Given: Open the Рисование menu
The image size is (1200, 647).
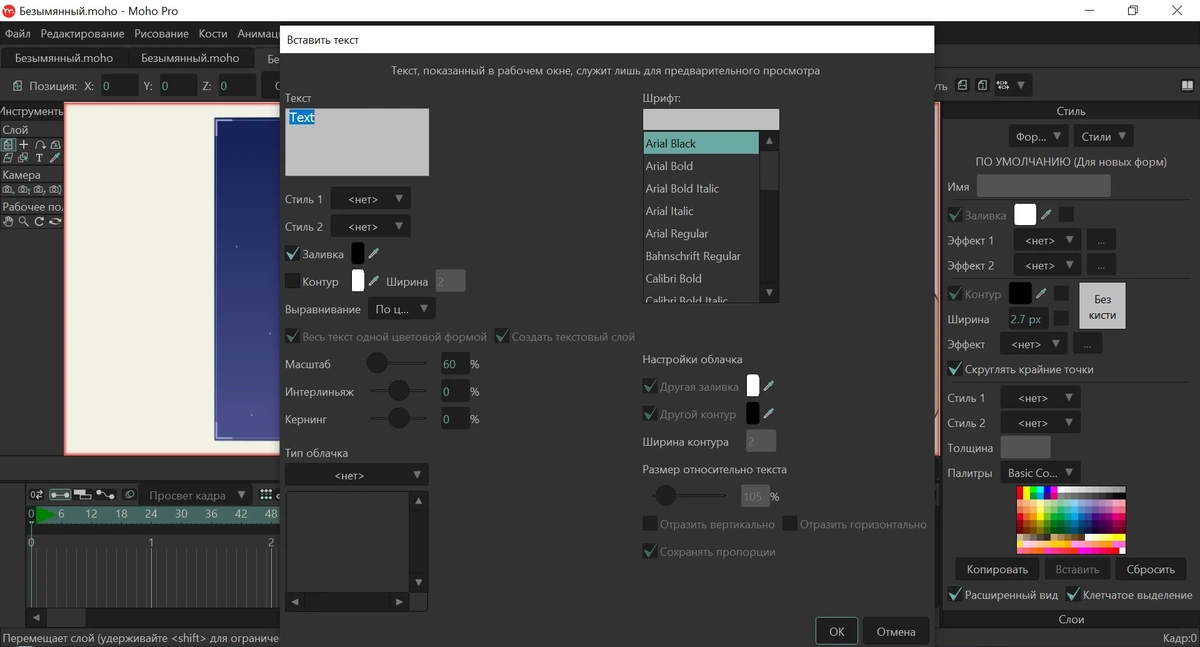Looking at the screenshot, I should [161, 33].
